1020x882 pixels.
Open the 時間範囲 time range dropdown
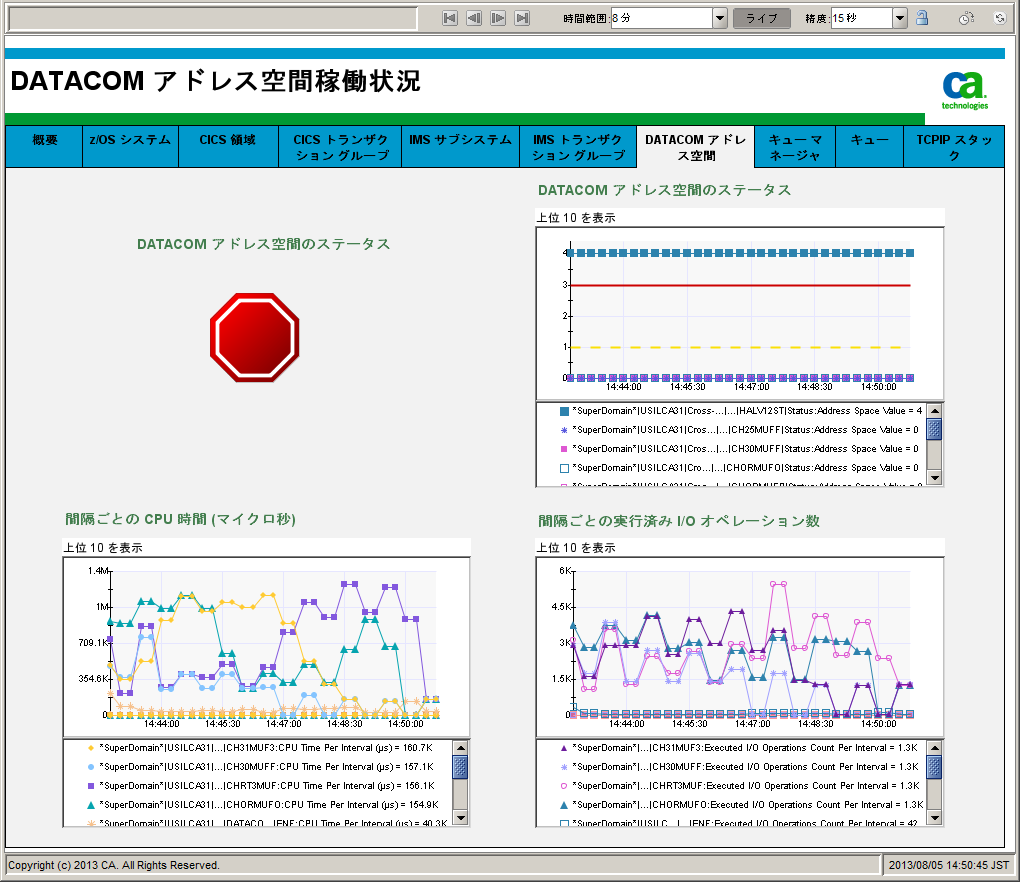click(718, 17)
